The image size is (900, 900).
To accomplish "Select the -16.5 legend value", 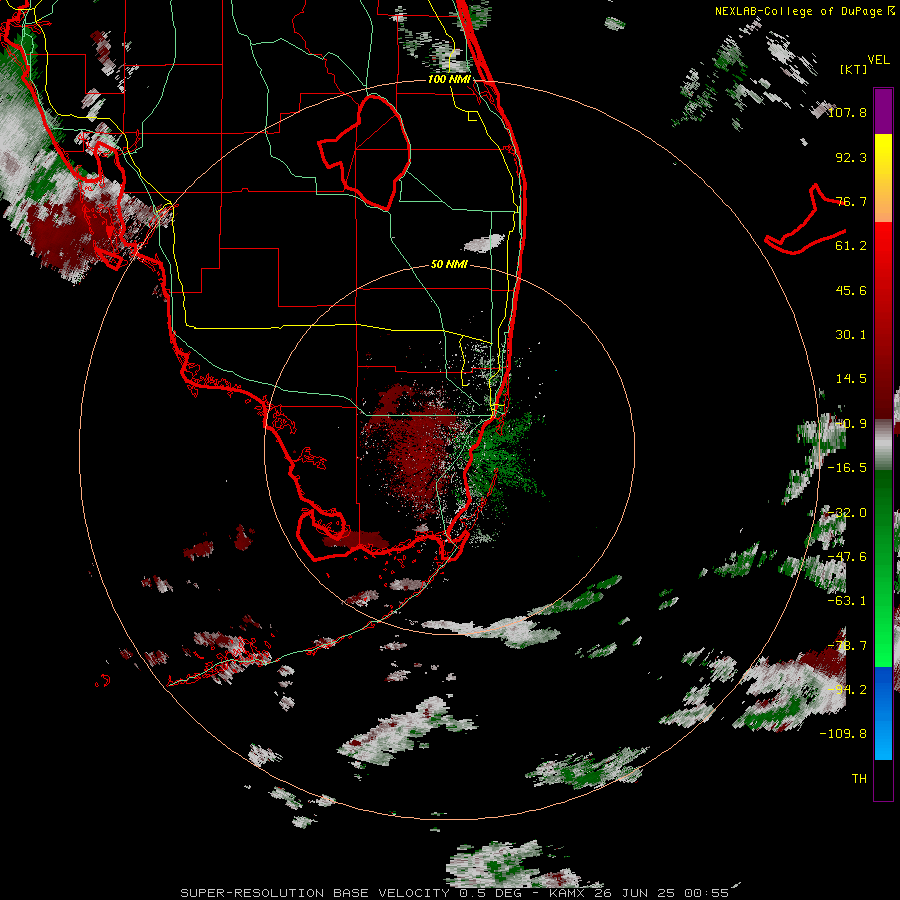I will pyautogui.click(x=847, y=468).
